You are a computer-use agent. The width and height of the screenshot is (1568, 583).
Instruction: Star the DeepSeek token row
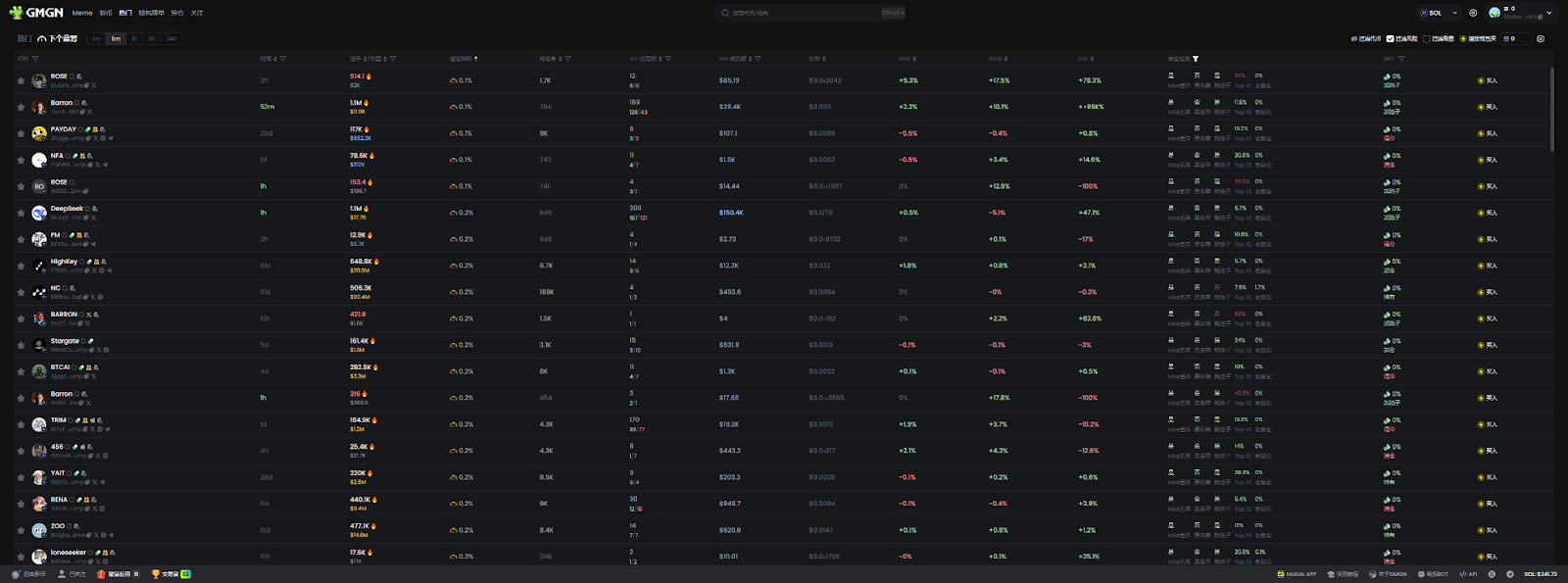pos(21,213)
